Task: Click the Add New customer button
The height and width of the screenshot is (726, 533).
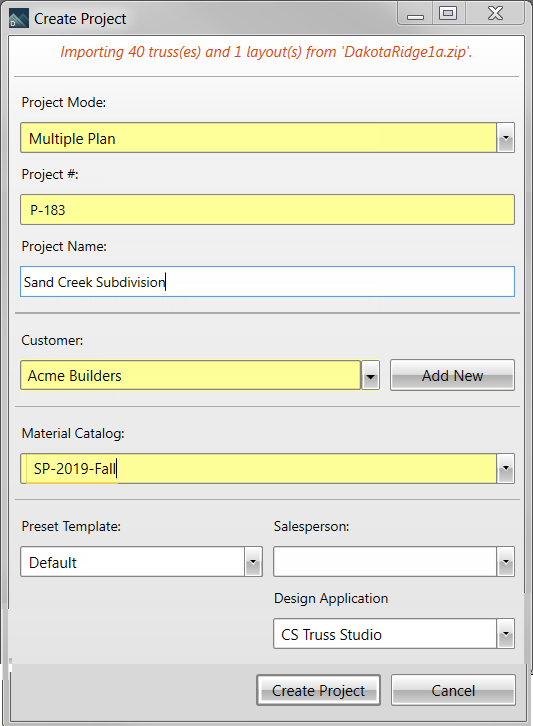Action: [452, 375]
